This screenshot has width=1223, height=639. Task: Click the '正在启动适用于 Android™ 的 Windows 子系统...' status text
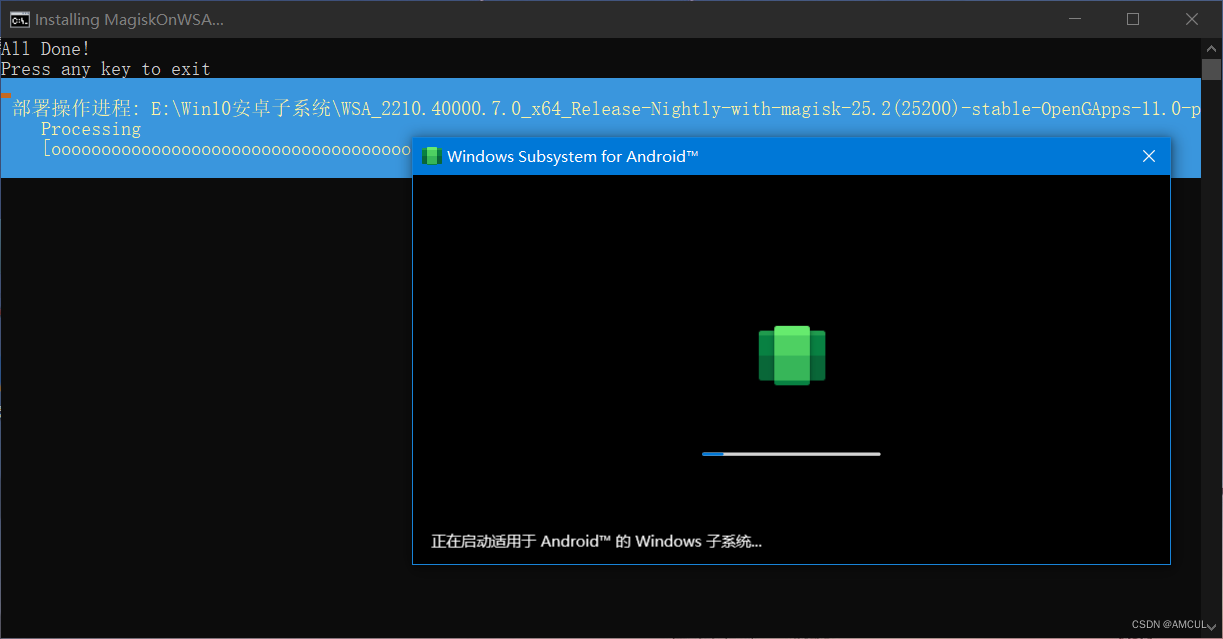(597, 541)
